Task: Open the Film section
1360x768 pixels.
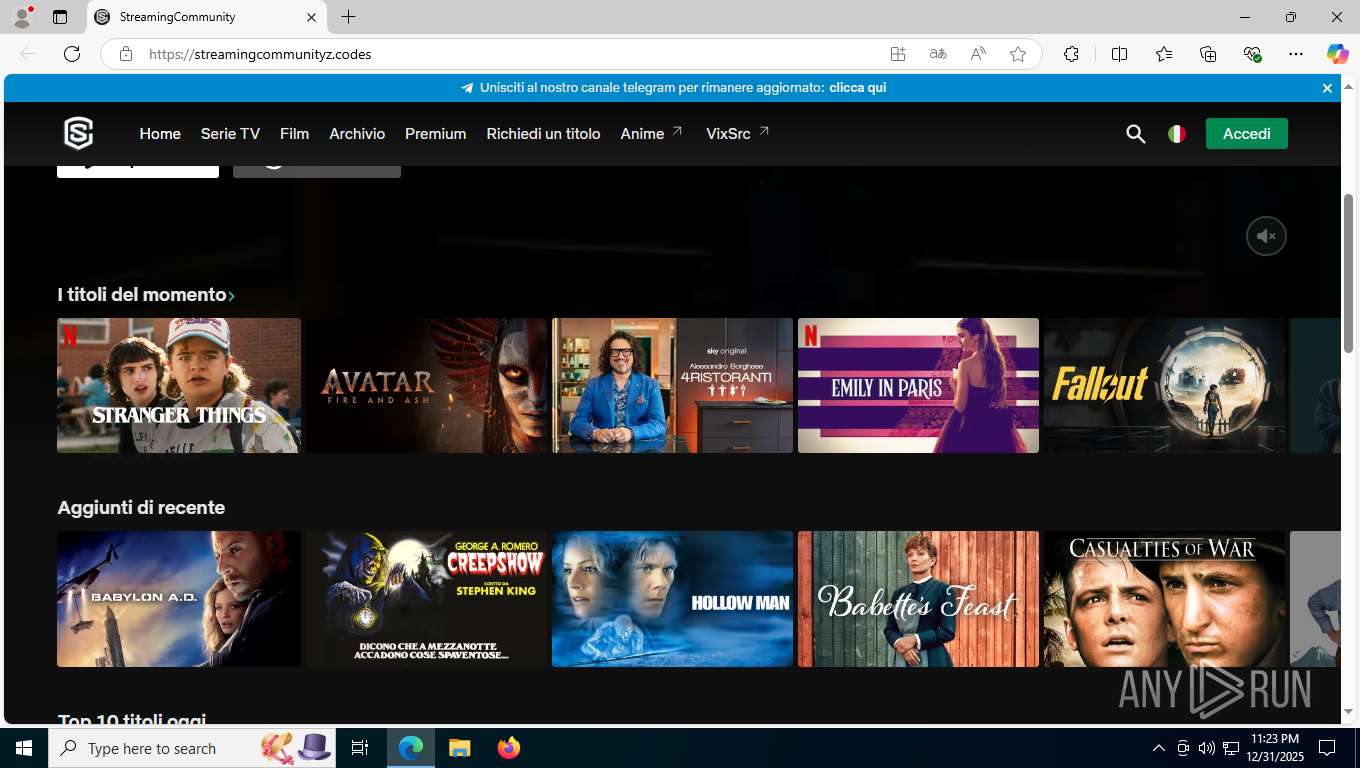Action: click(294, 134)
